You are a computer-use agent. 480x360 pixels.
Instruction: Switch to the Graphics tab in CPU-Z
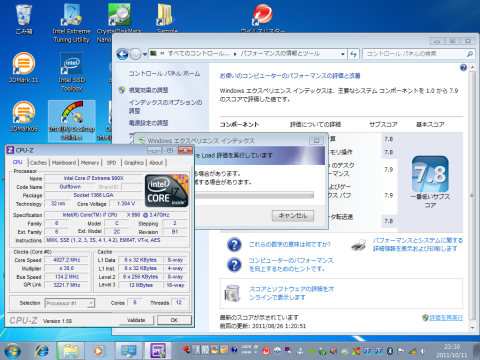point(134,163)
